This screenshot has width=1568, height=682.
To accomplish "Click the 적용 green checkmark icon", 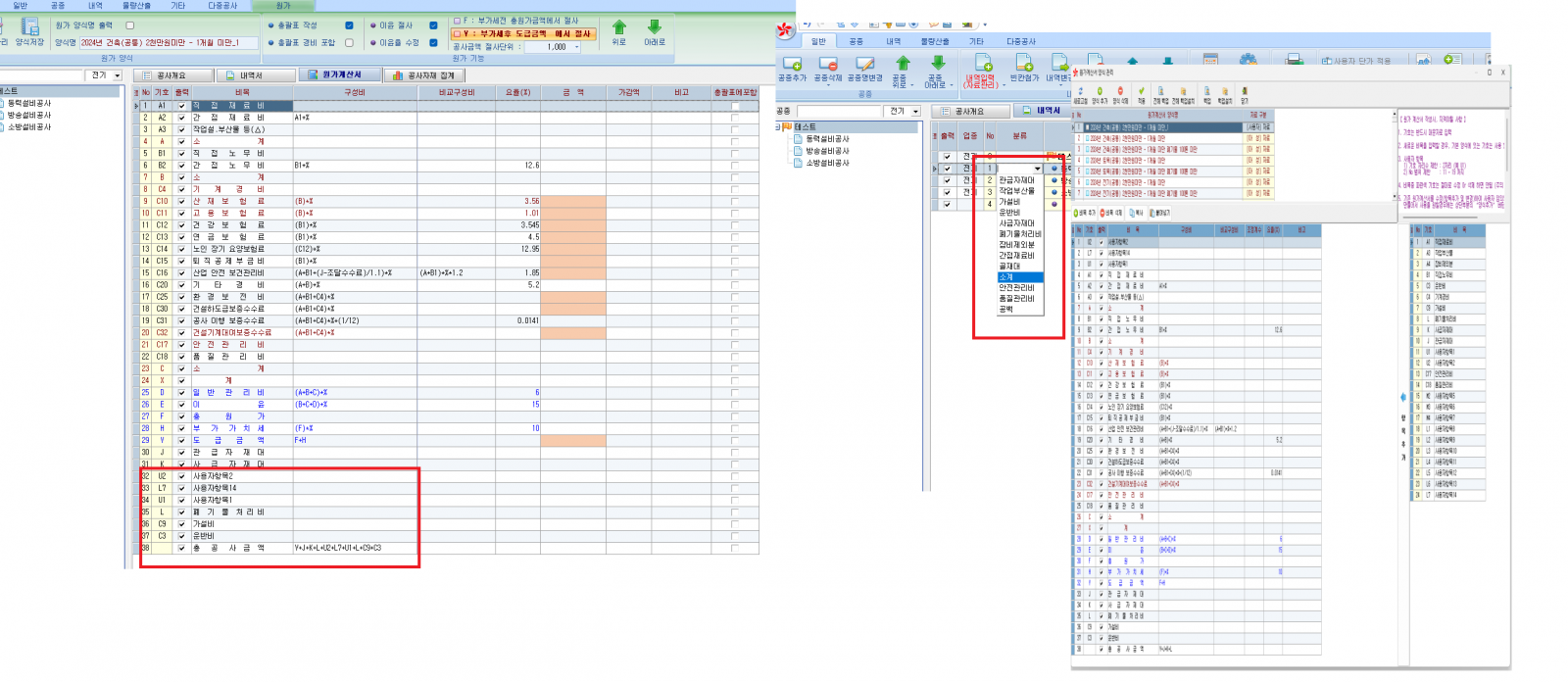I will click(x=1141, y=91).
